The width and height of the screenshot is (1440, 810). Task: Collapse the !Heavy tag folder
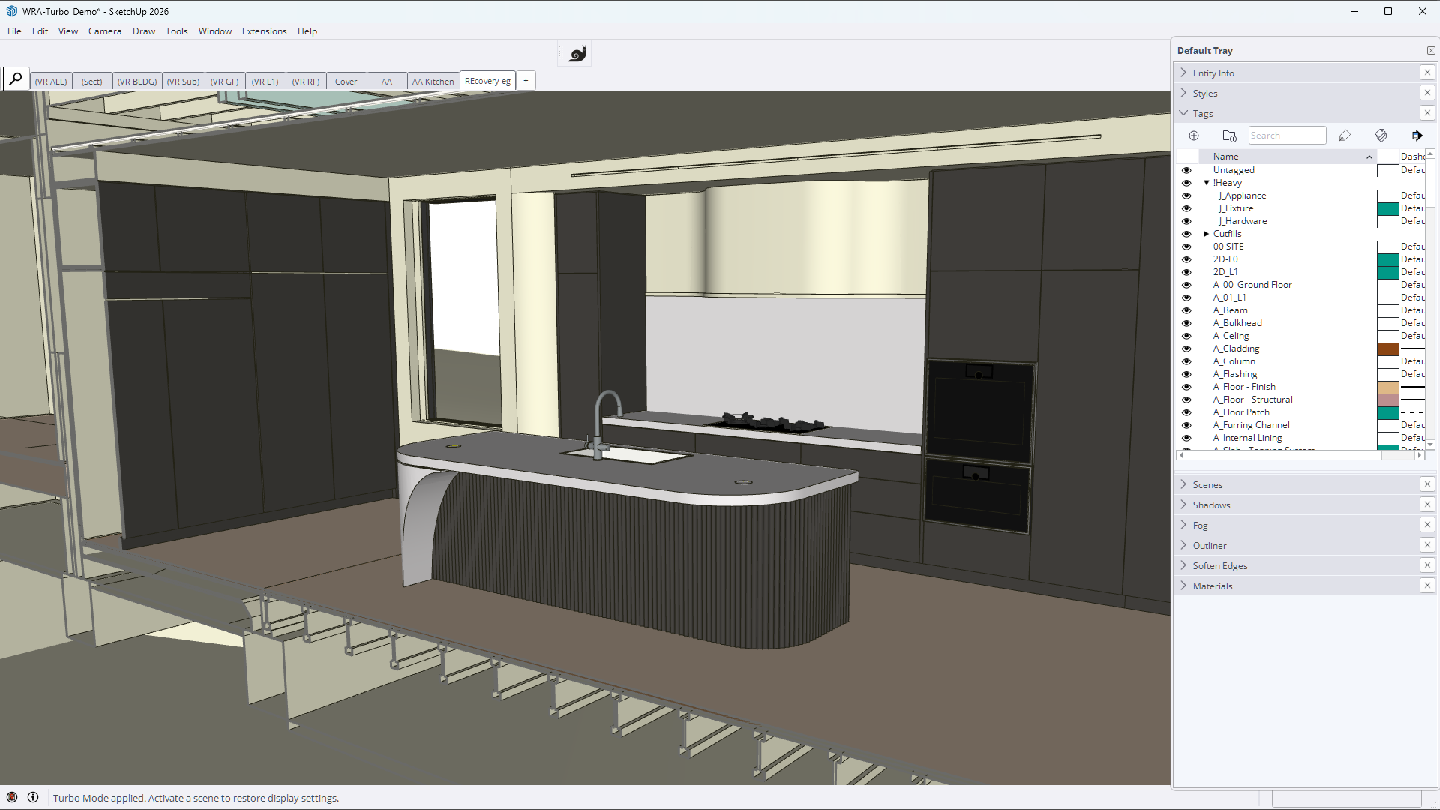[1207, 183]
